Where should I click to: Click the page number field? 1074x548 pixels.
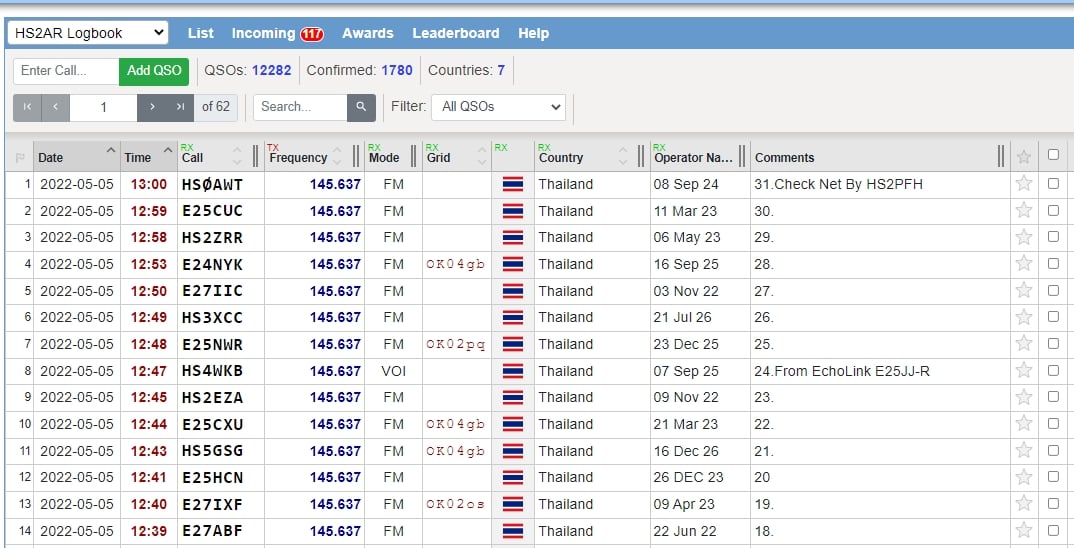103,107
